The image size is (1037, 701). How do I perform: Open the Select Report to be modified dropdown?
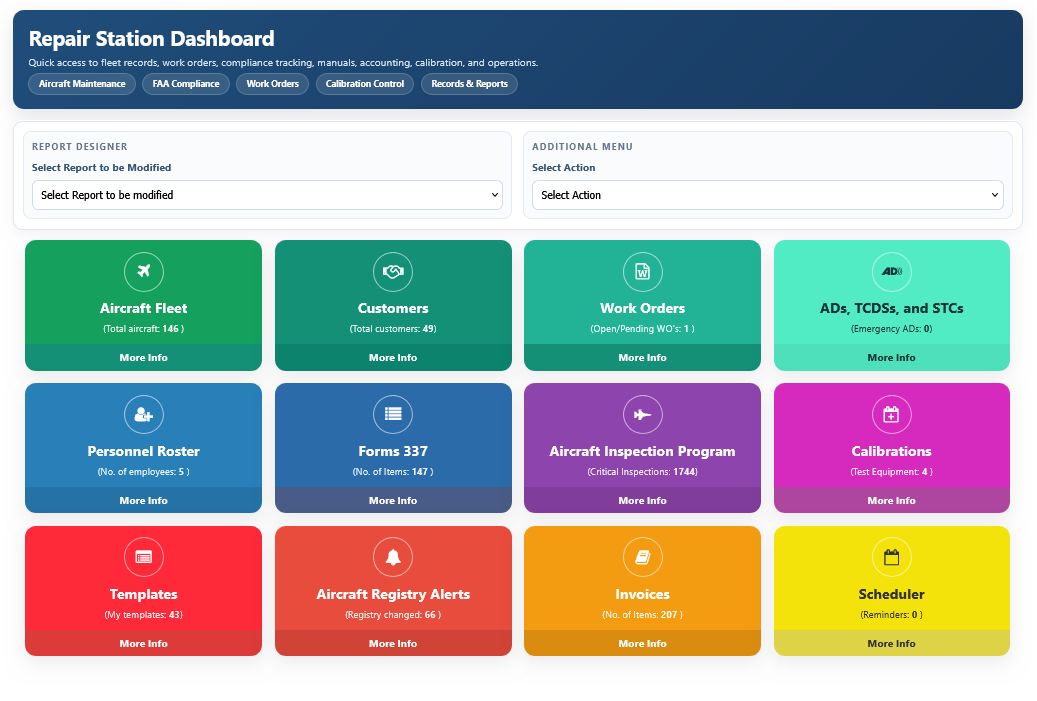(x=268, y=195)
